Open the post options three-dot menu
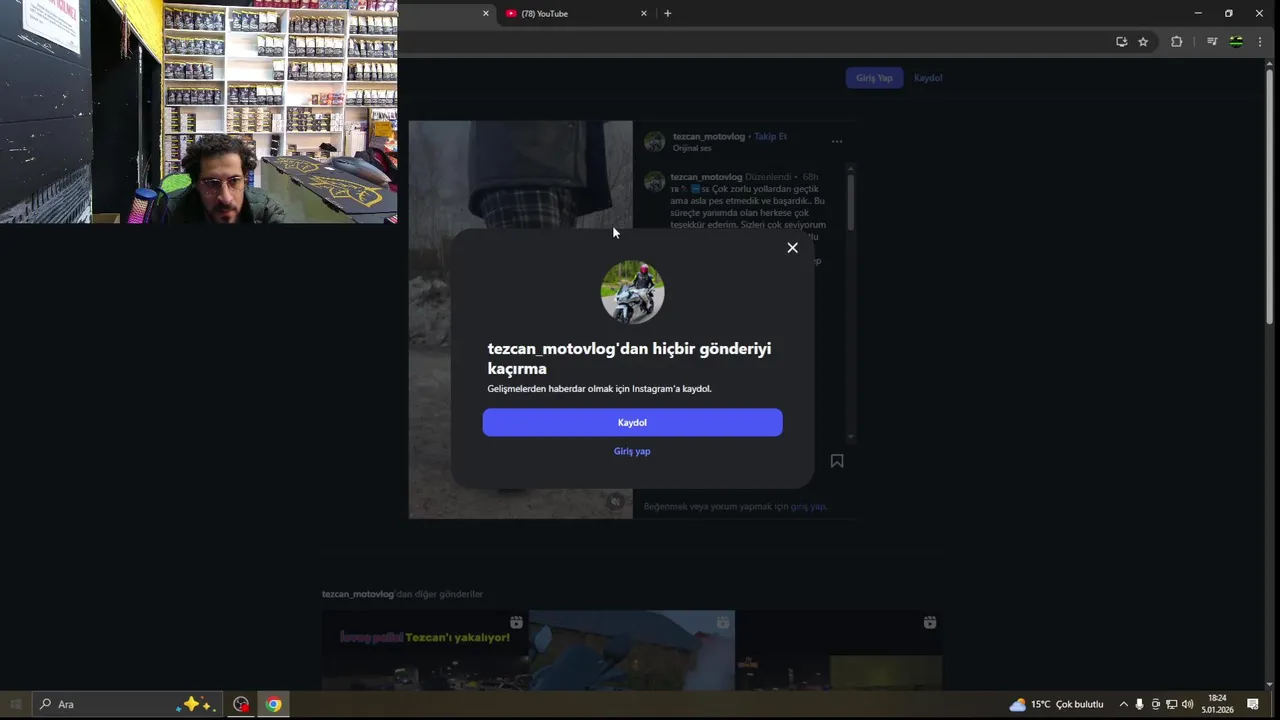This screenshot has width=1280, height=720. (x=837, y=142)
